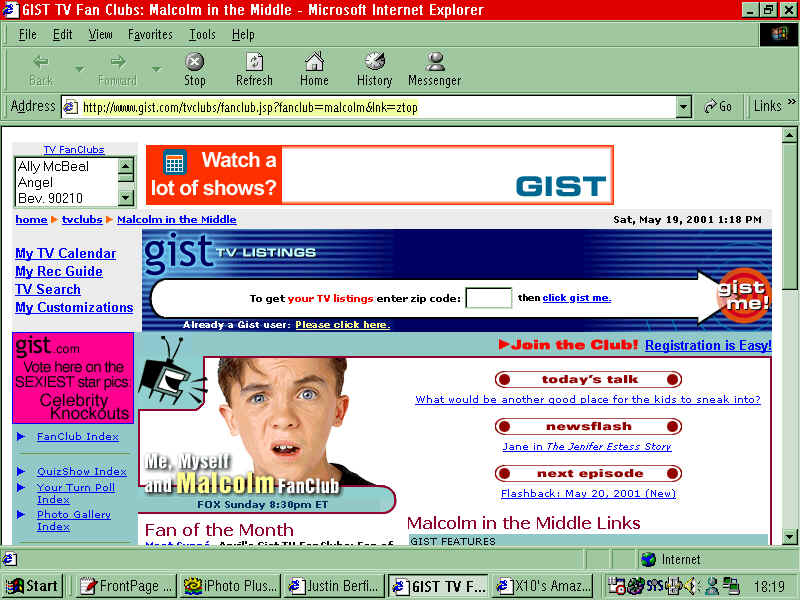
Task: Expand the Links toolbar chevron
Action: coord(791,102)
